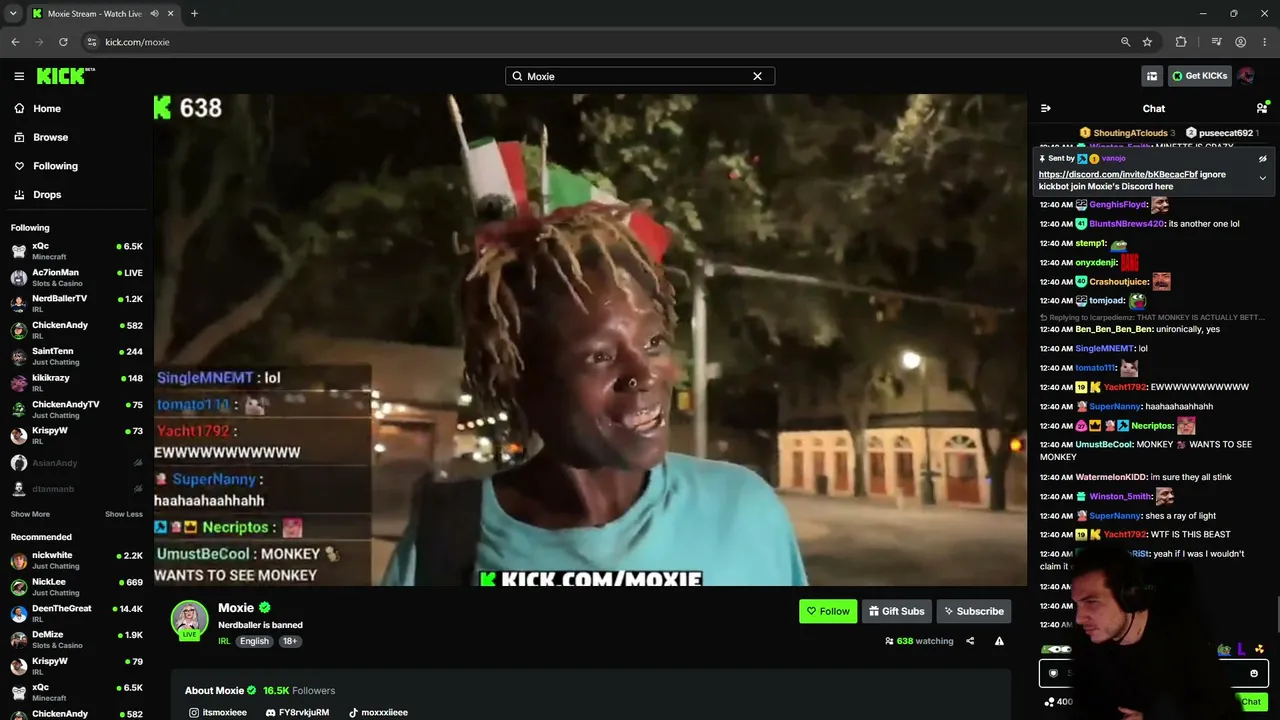This screenshot has width=1280, height=720.
Task: Follow the Moxie channel
Action: (828, 611)
